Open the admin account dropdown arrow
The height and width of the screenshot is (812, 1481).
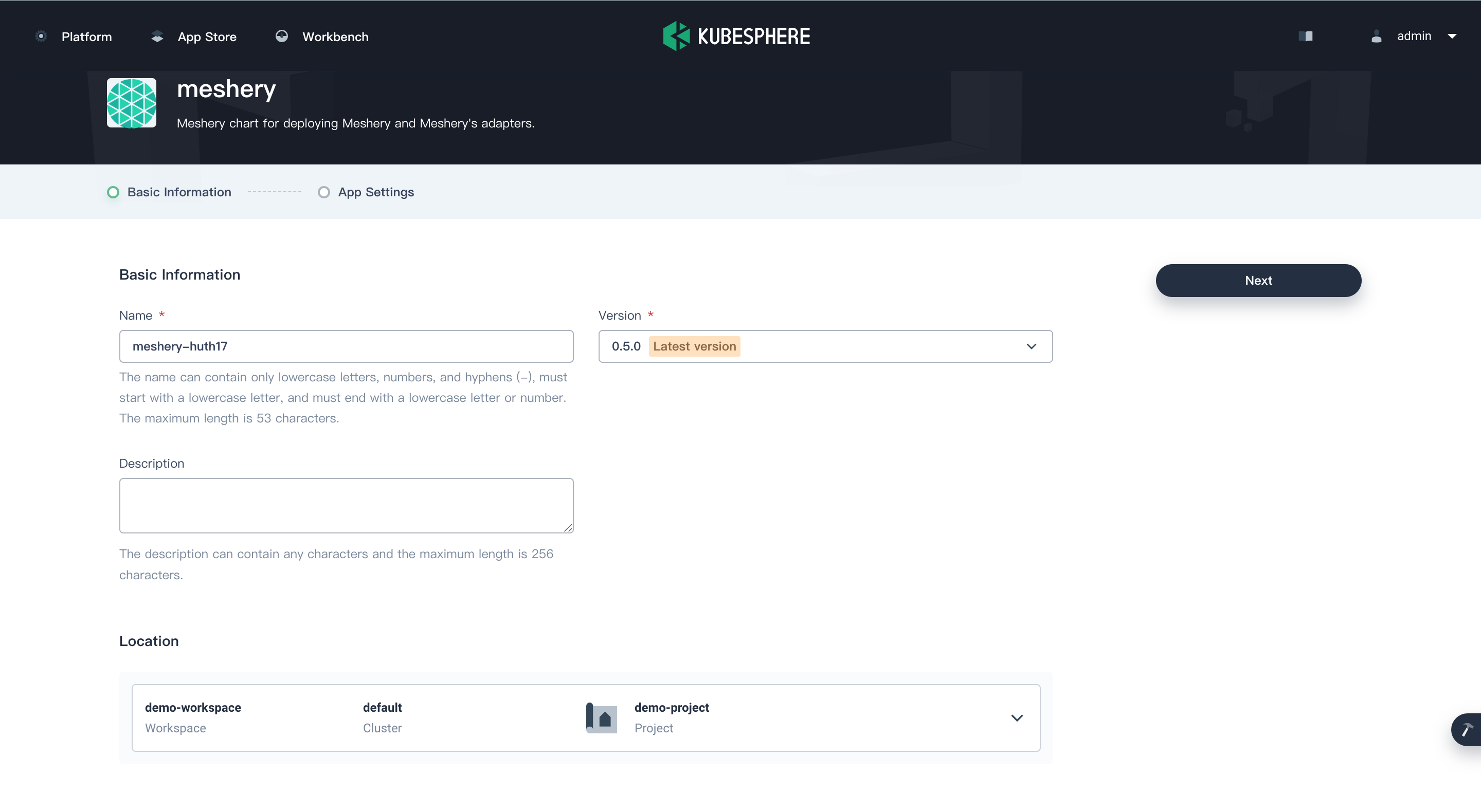[1452, 36]
